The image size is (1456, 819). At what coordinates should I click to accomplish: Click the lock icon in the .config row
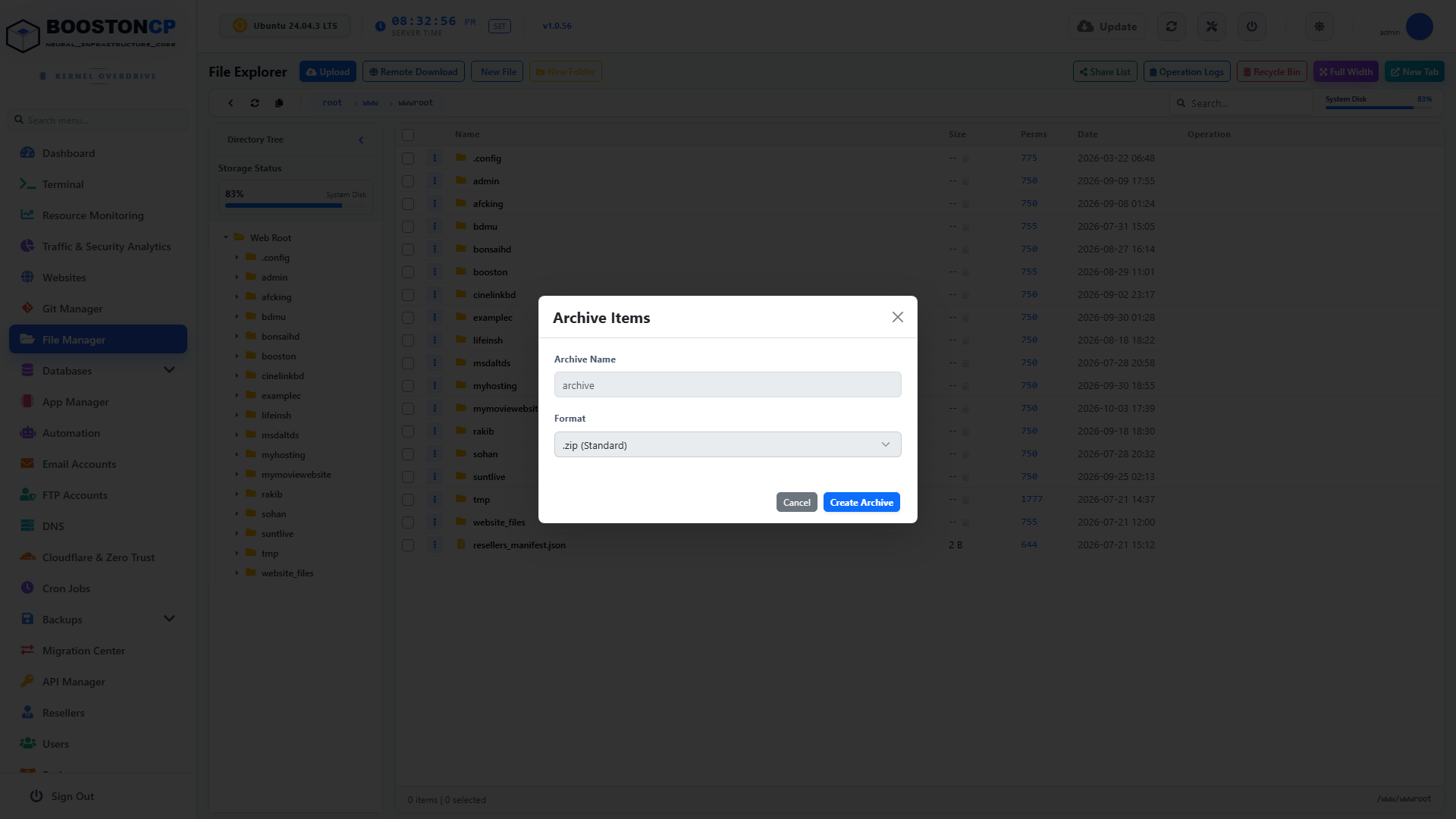(x=965, y=158)
